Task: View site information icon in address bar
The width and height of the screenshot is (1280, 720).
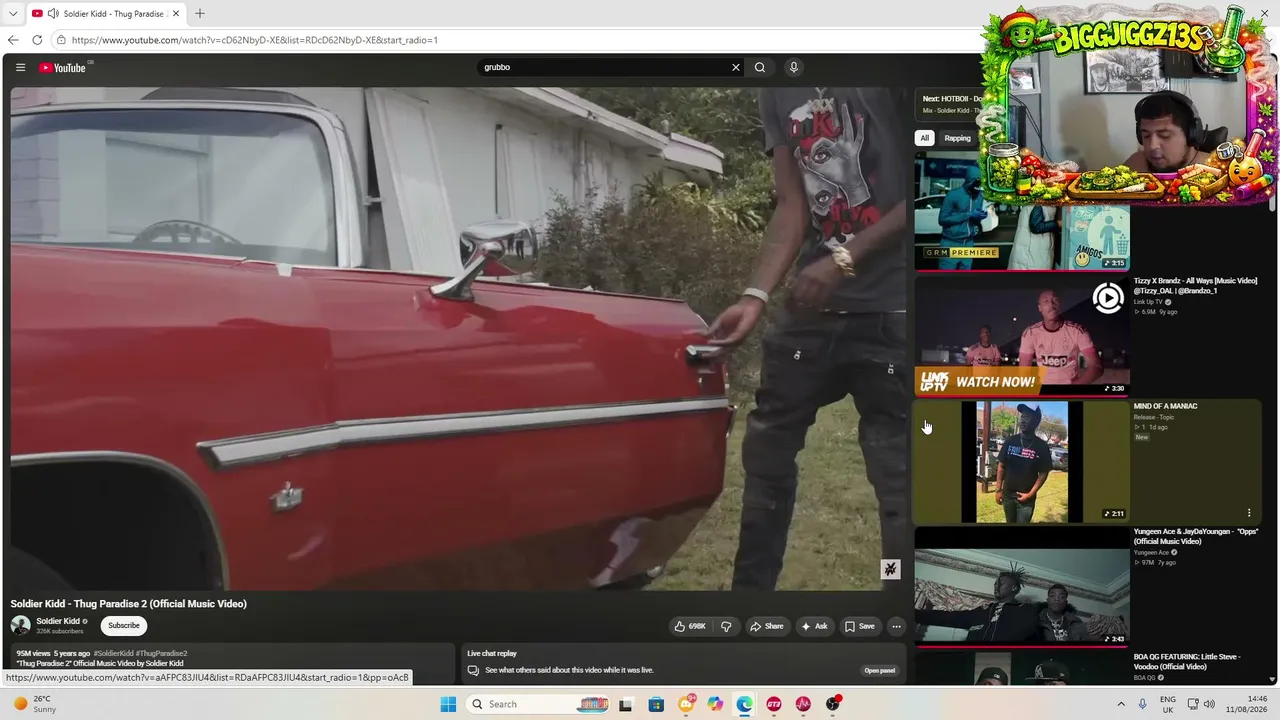Action: 61,40
